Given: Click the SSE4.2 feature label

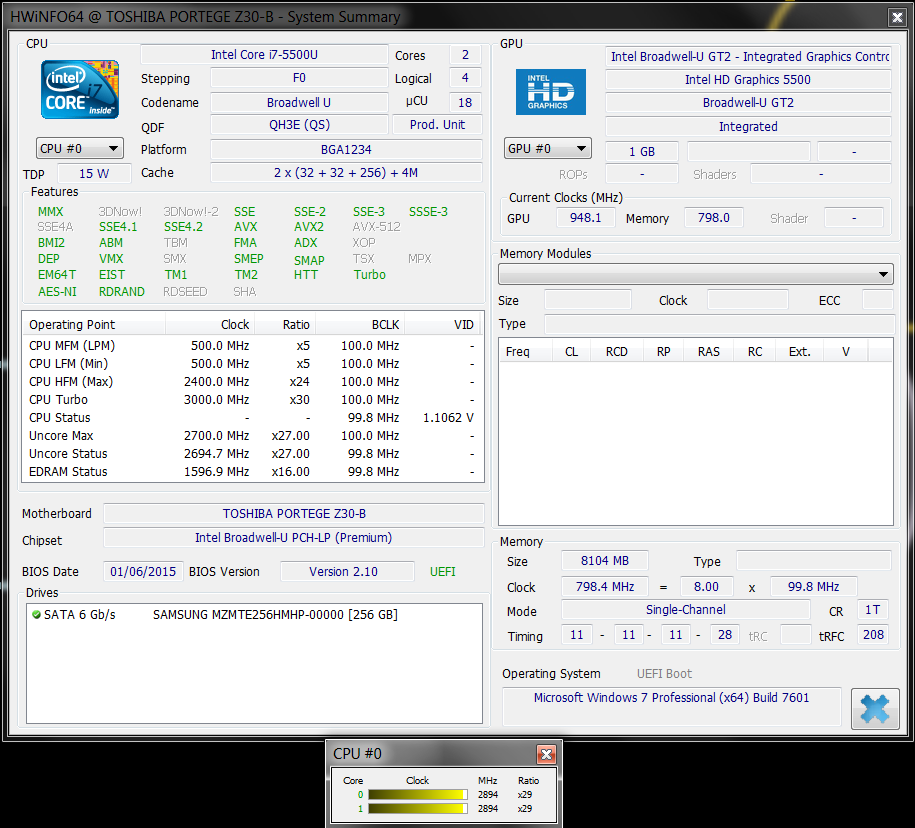Looking at the screenshot, I should click(x=183, y=226).
